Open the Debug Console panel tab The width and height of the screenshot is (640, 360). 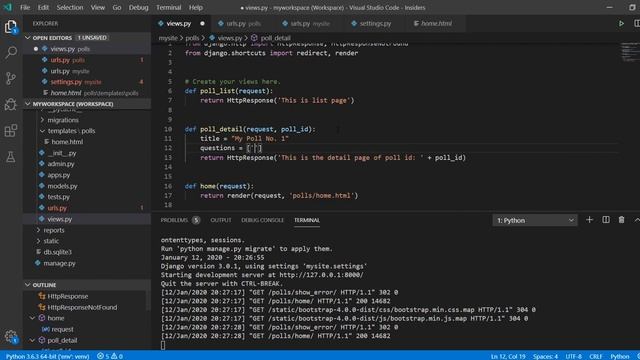[262, 220]
